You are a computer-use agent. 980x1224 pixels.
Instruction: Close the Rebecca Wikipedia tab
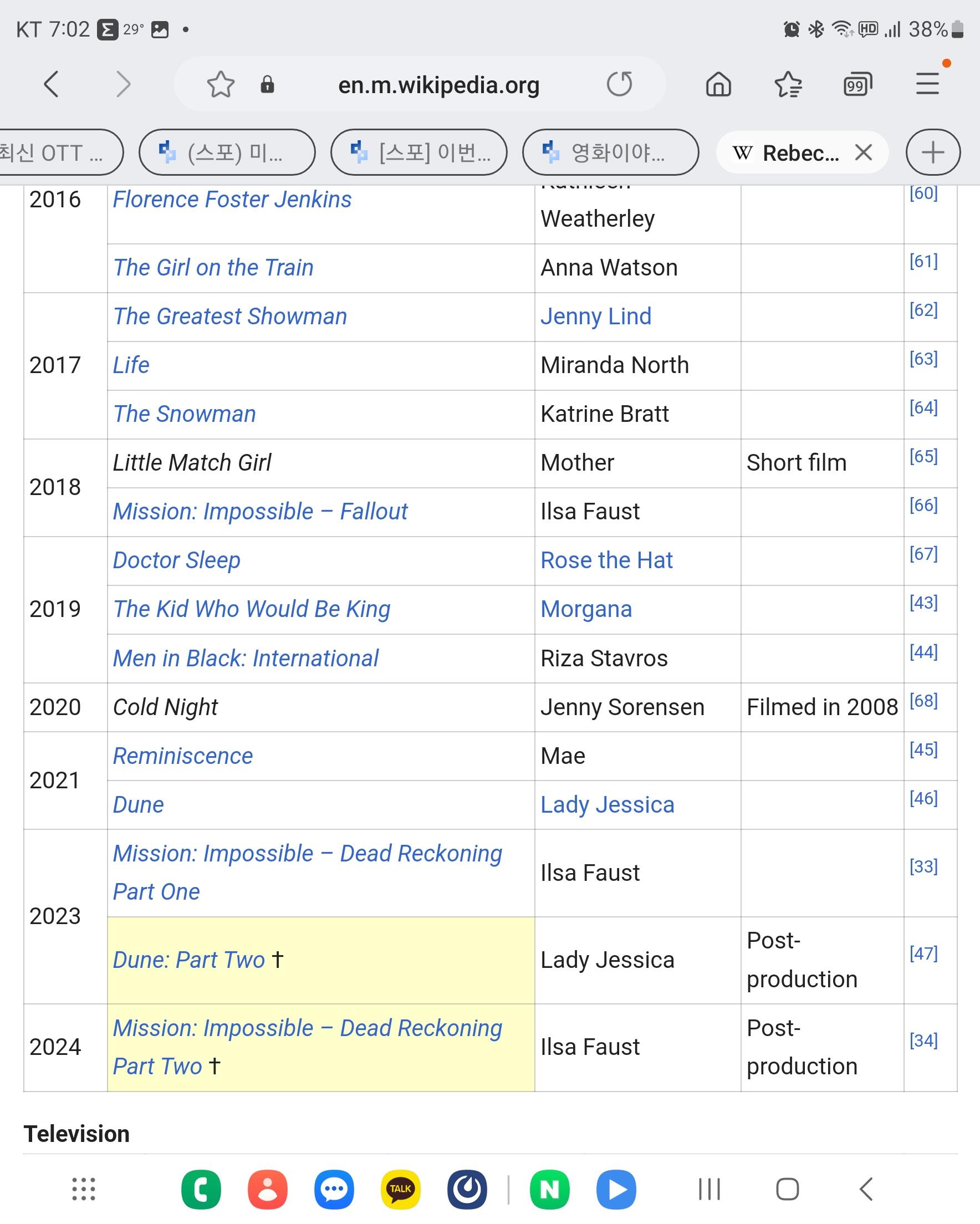(x=864, y=152)
